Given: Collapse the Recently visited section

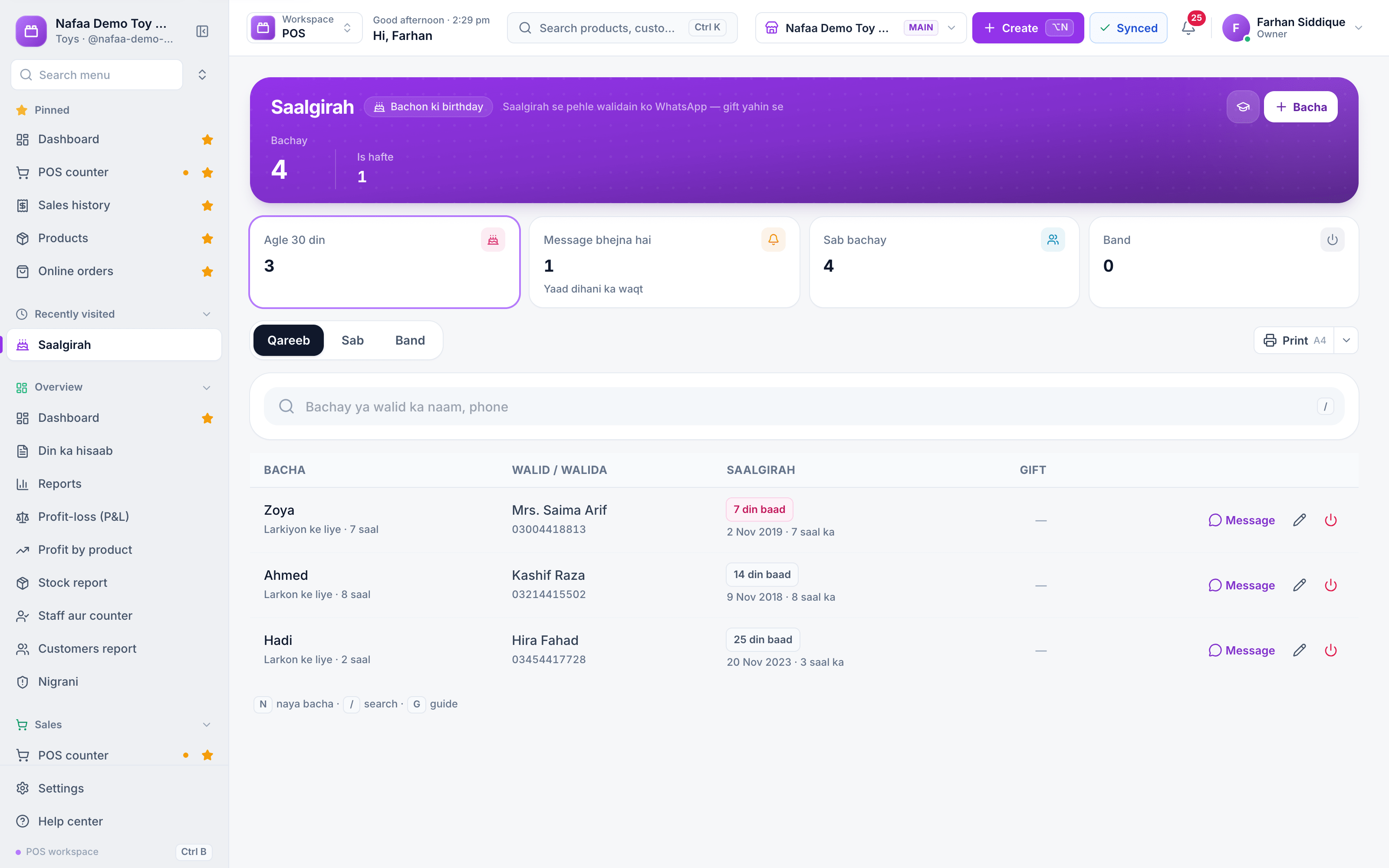Looking at the screenshot, I should [x=207, y=314].
